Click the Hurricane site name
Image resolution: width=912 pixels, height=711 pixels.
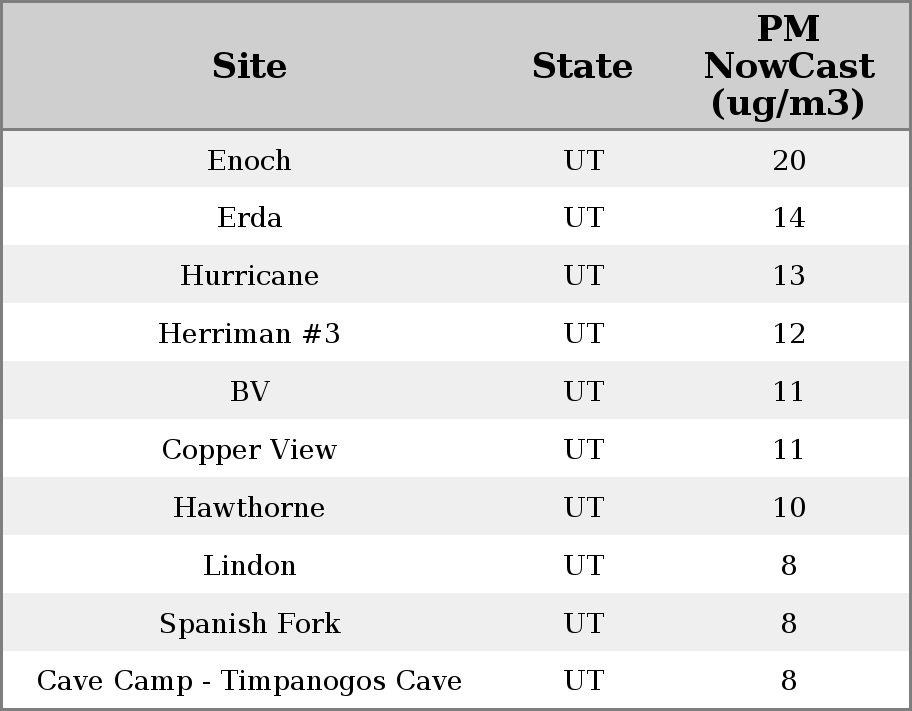[249, 276]
